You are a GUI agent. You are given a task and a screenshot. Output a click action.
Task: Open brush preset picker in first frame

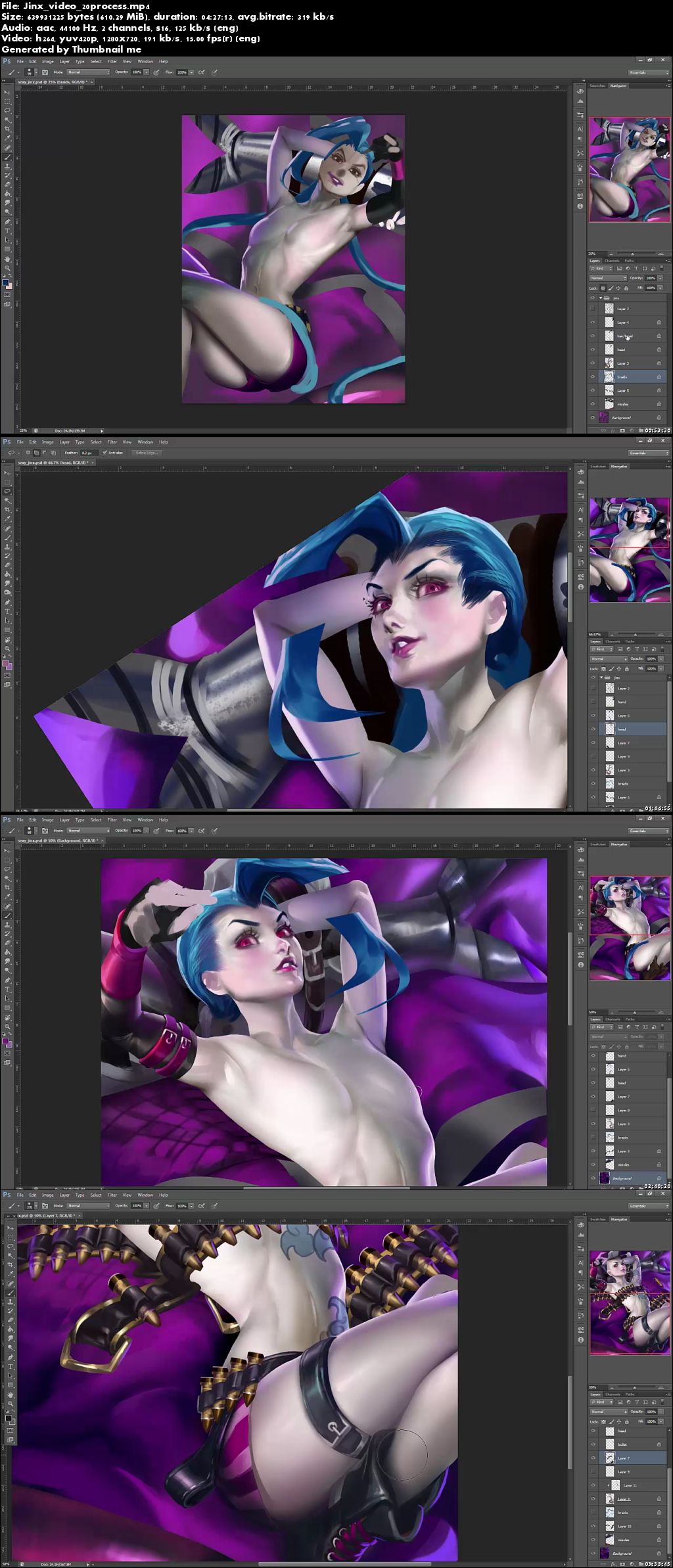(x=32, y=72)
